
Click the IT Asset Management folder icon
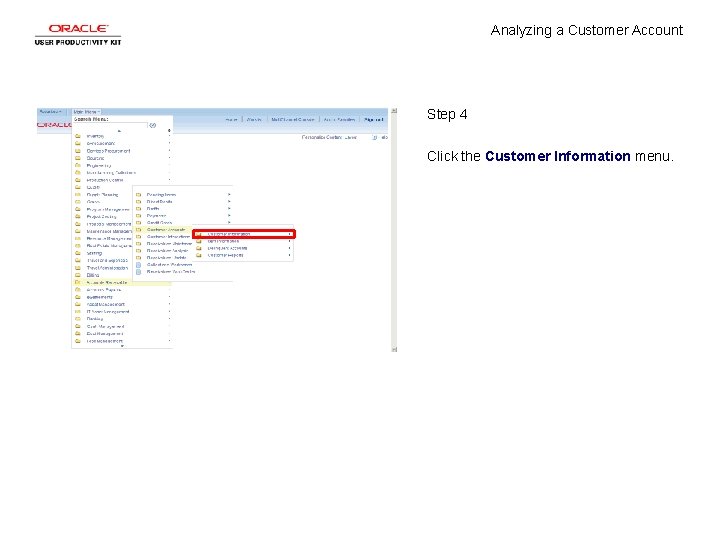point(78,312)
